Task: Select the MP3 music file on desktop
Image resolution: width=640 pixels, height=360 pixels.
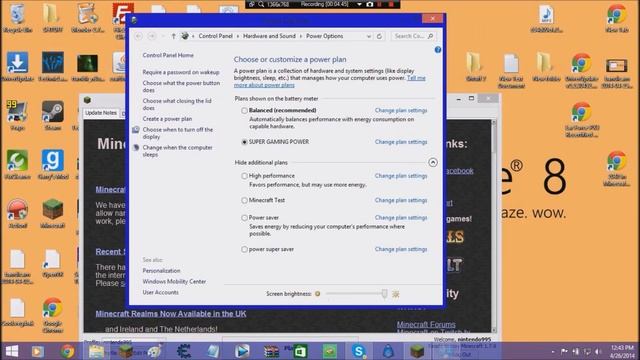Action: click(x=546, y=18)
